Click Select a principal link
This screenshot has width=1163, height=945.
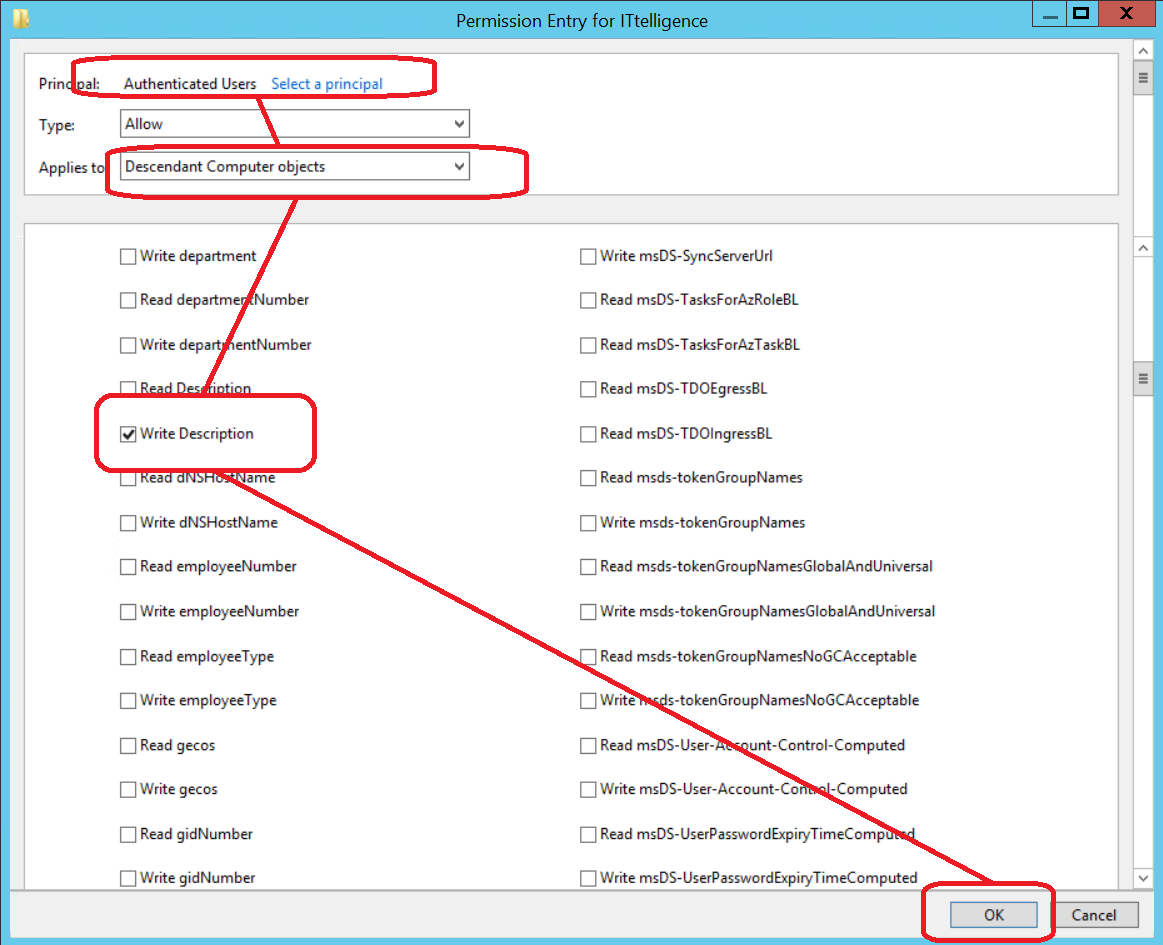pyautogui.click(x=326, y=84)
